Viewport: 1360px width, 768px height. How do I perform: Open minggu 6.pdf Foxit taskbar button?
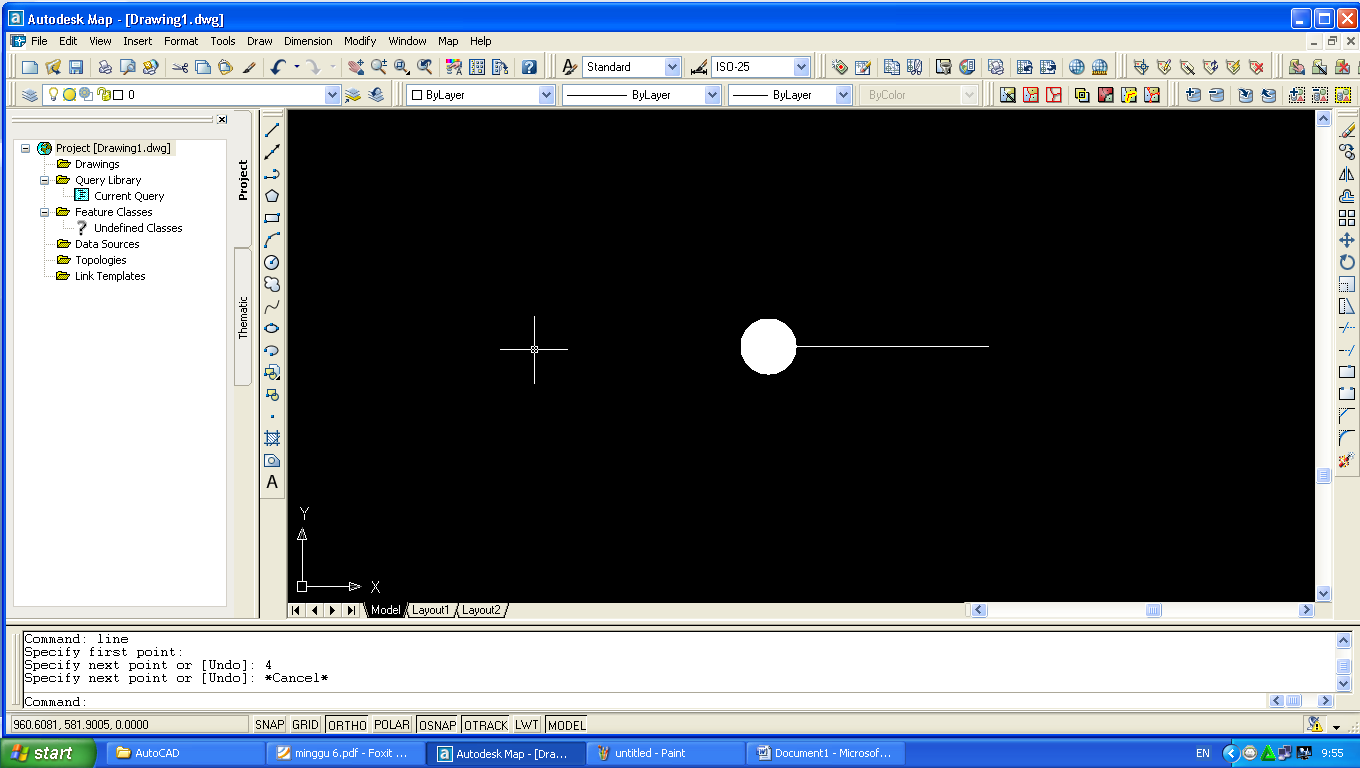coord(345,753)
